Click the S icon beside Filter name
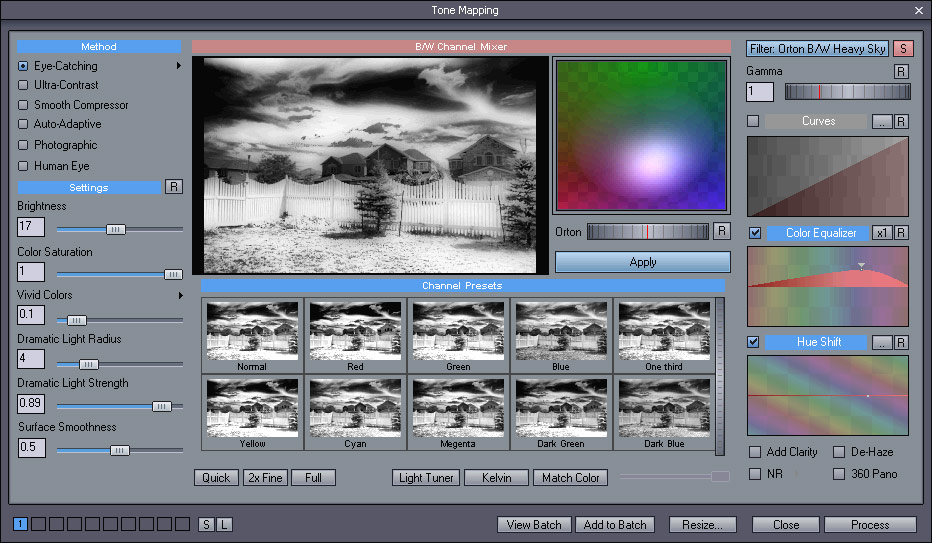The height and width of the screenshot is (543, 932). tap(903, 49)
